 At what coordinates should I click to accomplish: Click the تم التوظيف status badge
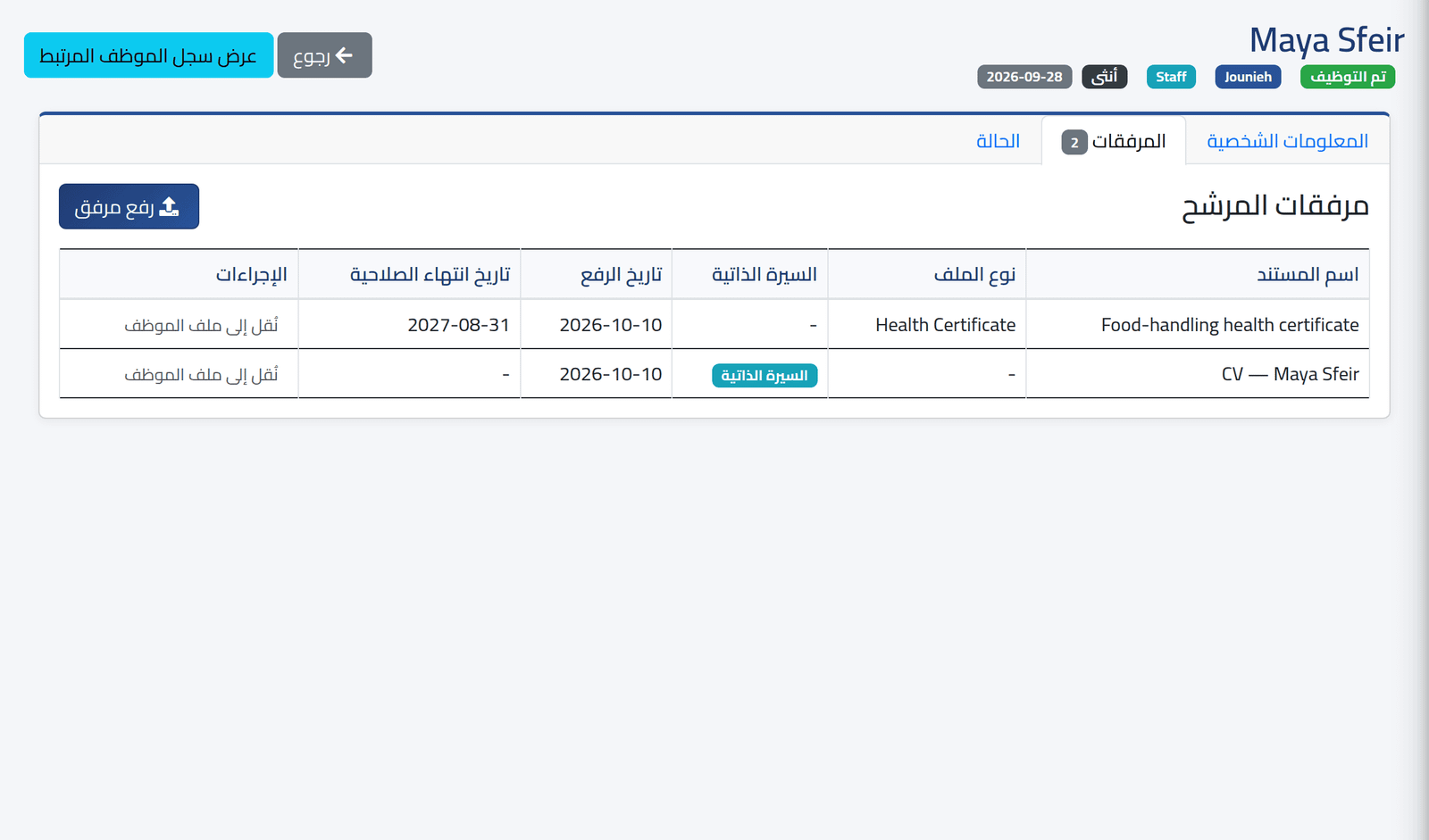tap(1348, 77)
